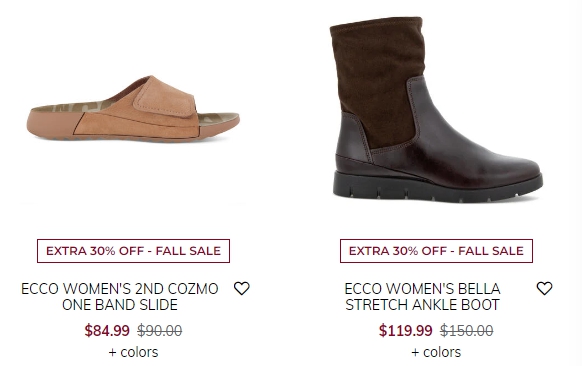Image resolution: width=582 pixels, height=366 pixels.
Task: Click Extra 30% Off badge under the slide
Action: click(133, 251)
